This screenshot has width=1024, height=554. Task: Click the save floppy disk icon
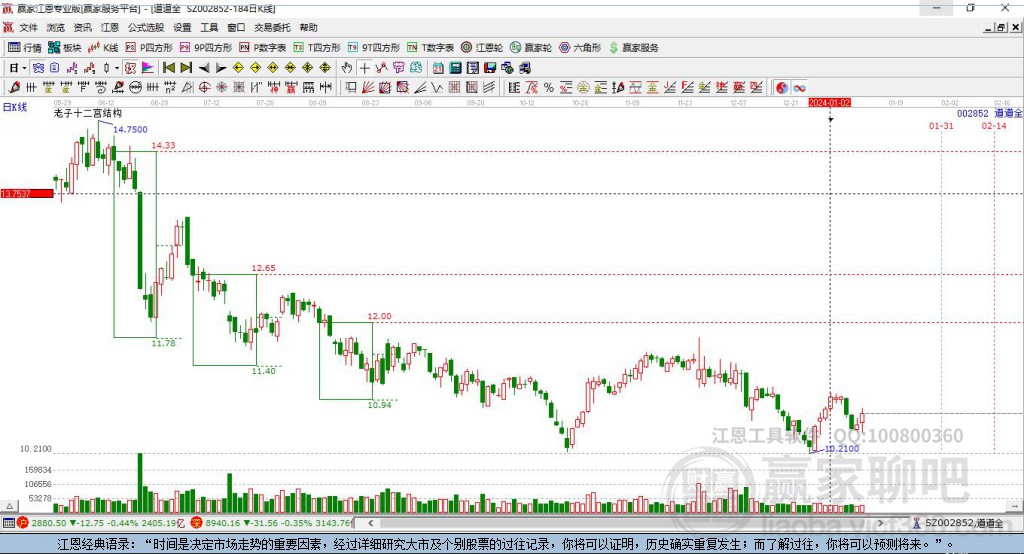(490, 68)
